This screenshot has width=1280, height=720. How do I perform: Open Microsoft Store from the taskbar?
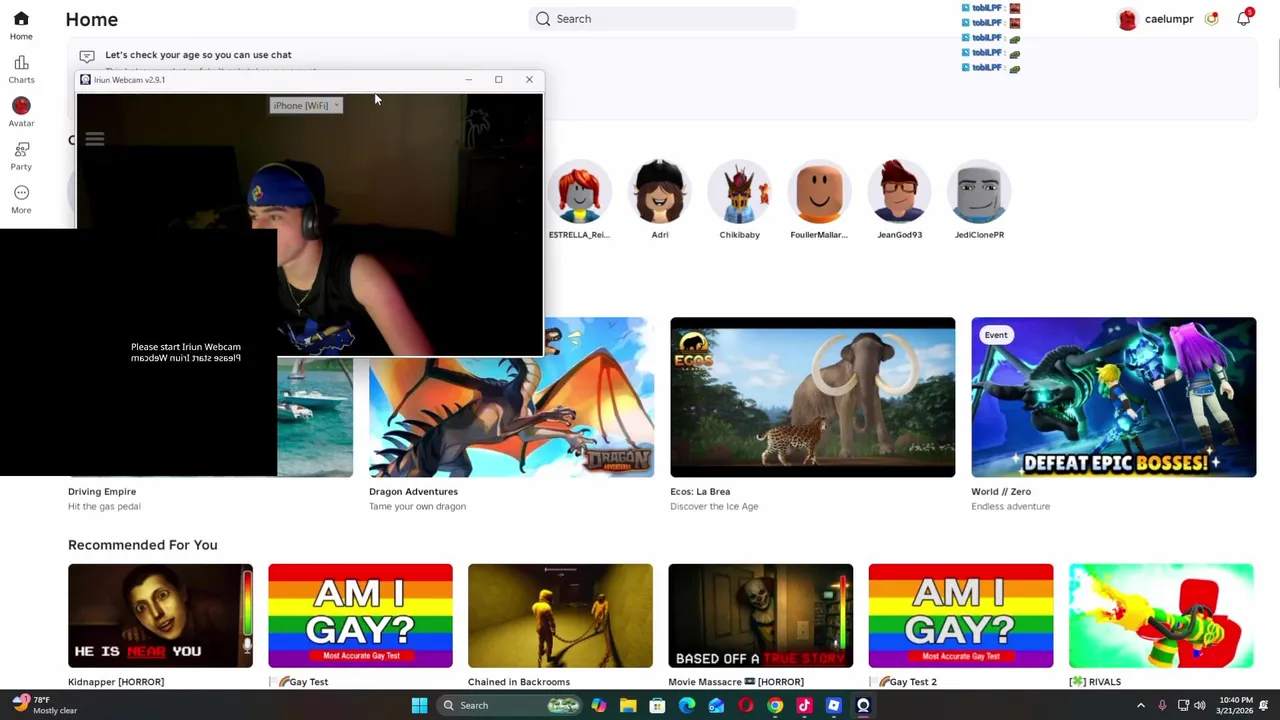point(657,705)
